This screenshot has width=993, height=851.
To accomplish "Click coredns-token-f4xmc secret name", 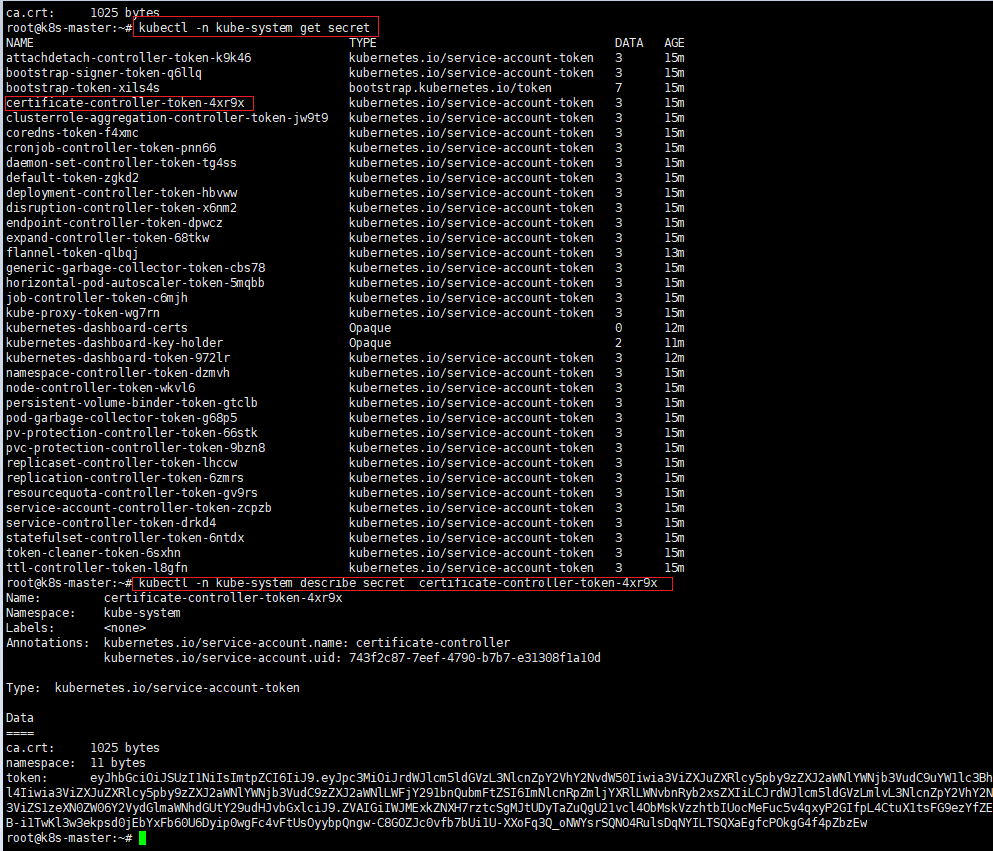I will click(72, 133).
